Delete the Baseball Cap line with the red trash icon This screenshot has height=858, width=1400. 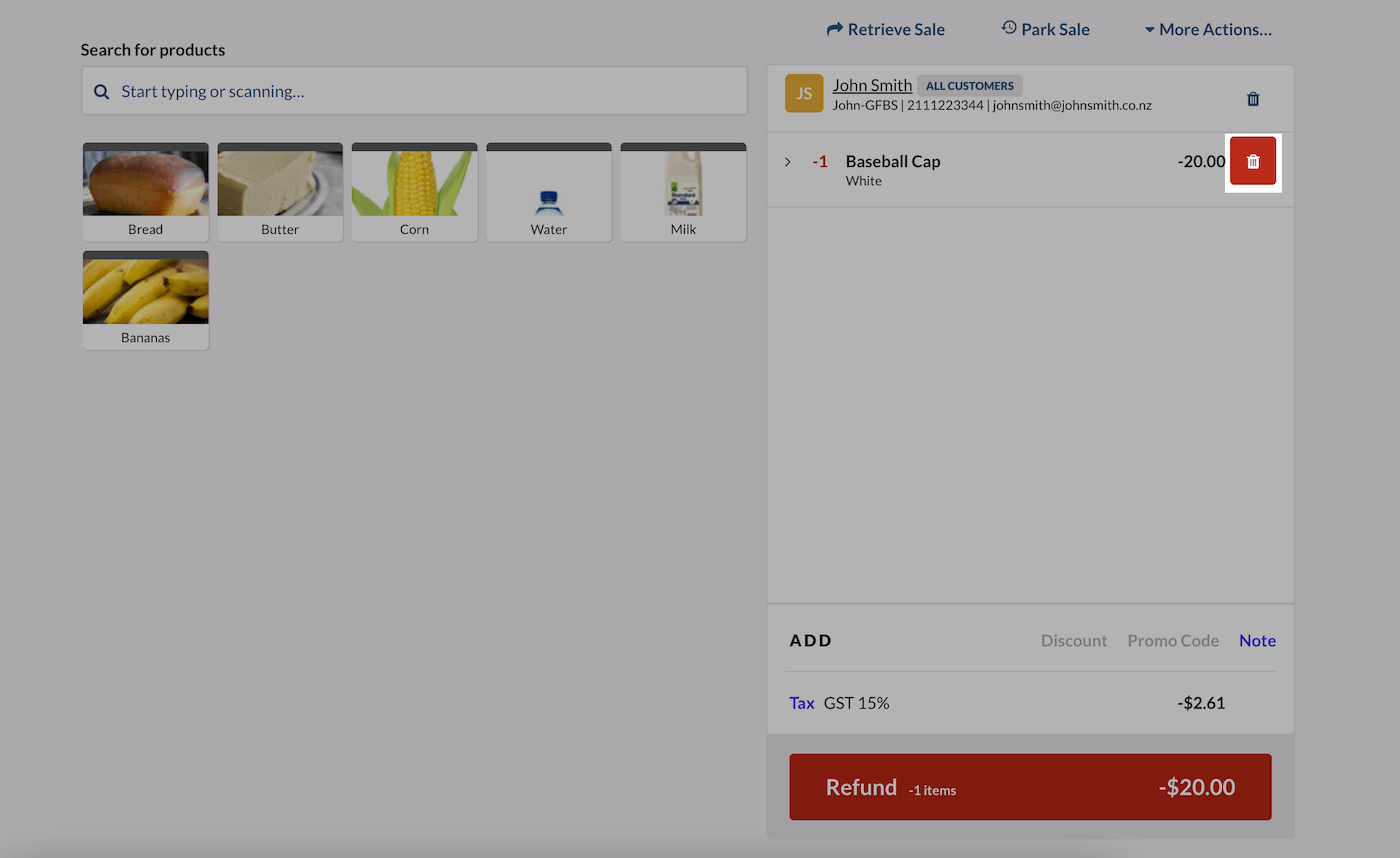(x=1253, y=161)
